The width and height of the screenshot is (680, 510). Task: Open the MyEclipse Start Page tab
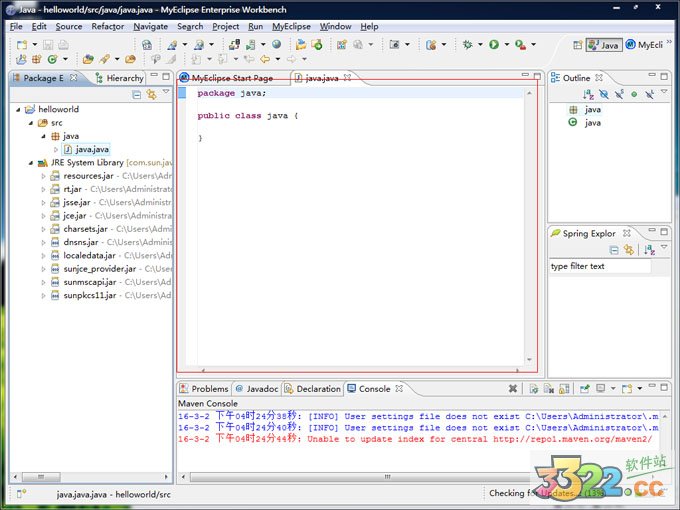click(x=231, y=77)
